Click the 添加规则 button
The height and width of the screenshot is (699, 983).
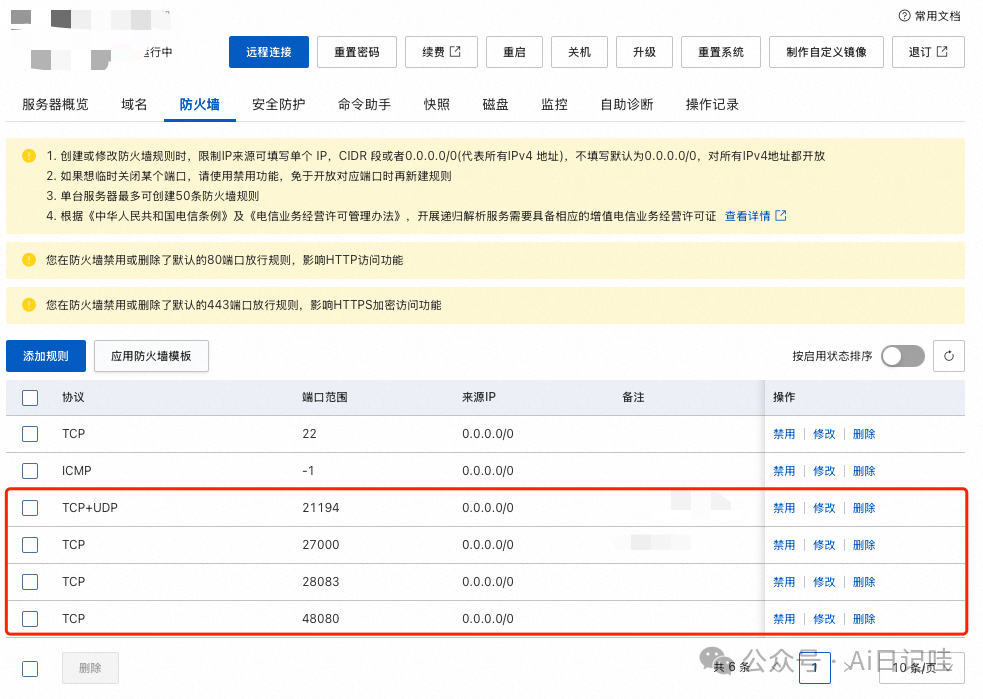click(x=46, y=356)
